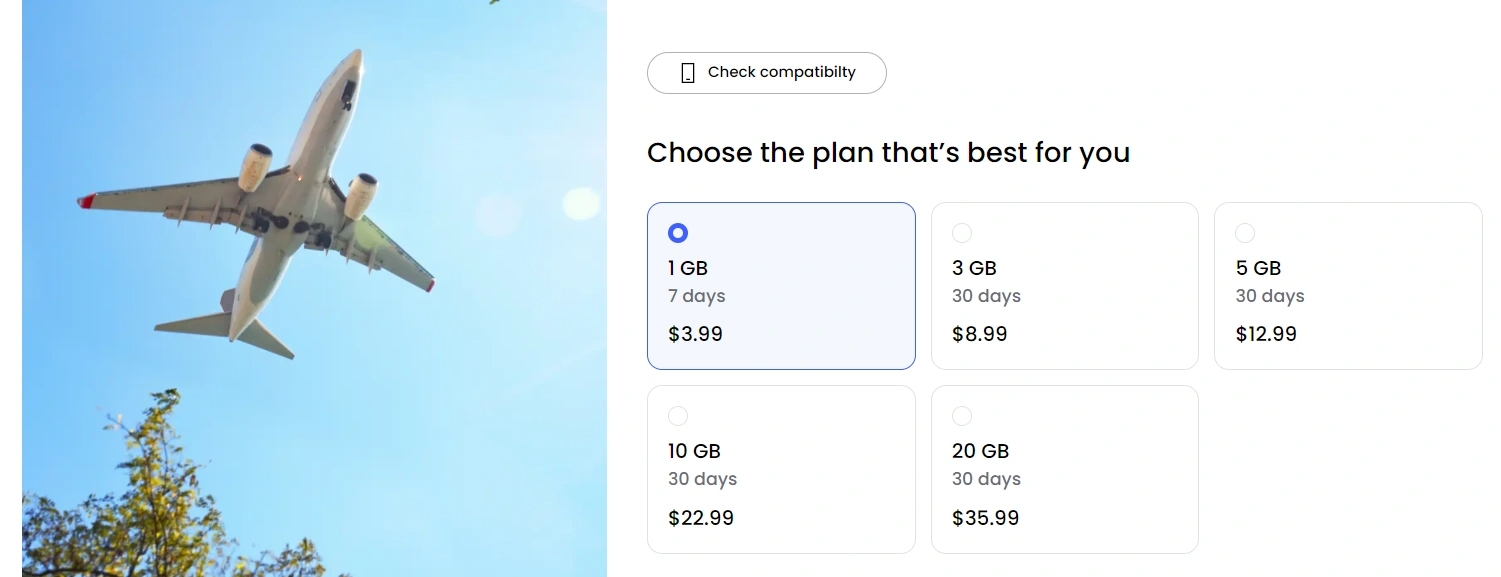Click the phone icon beside Check compatibility
The width and height of the screenshot is (1501, 577).
[x=688, y=73]
